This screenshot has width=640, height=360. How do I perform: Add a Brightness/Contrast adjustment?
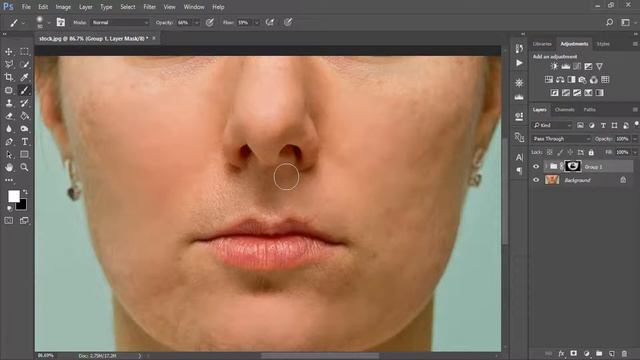pyautogui.click(x=554, y=66)
